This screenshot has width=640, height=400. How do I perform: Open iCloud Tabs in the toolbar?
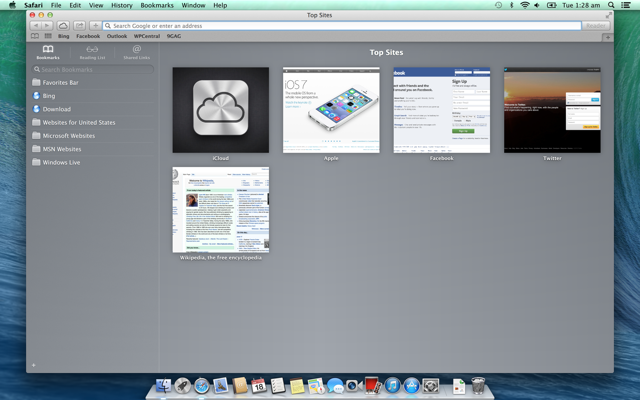point(63,25)
